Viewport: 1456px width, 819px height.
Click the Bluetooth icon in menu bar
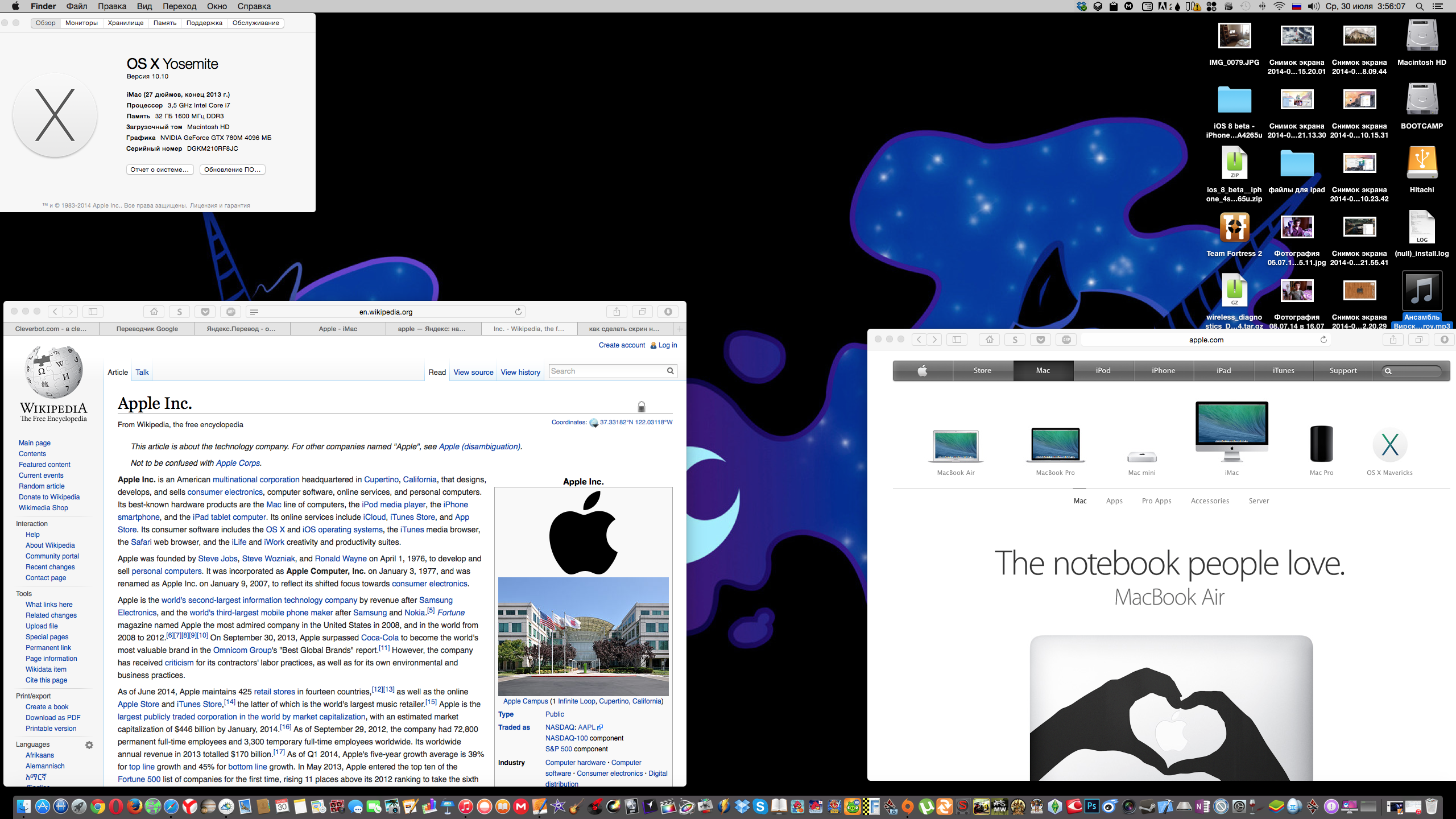pyautogui.click(x=1262, y=6)
